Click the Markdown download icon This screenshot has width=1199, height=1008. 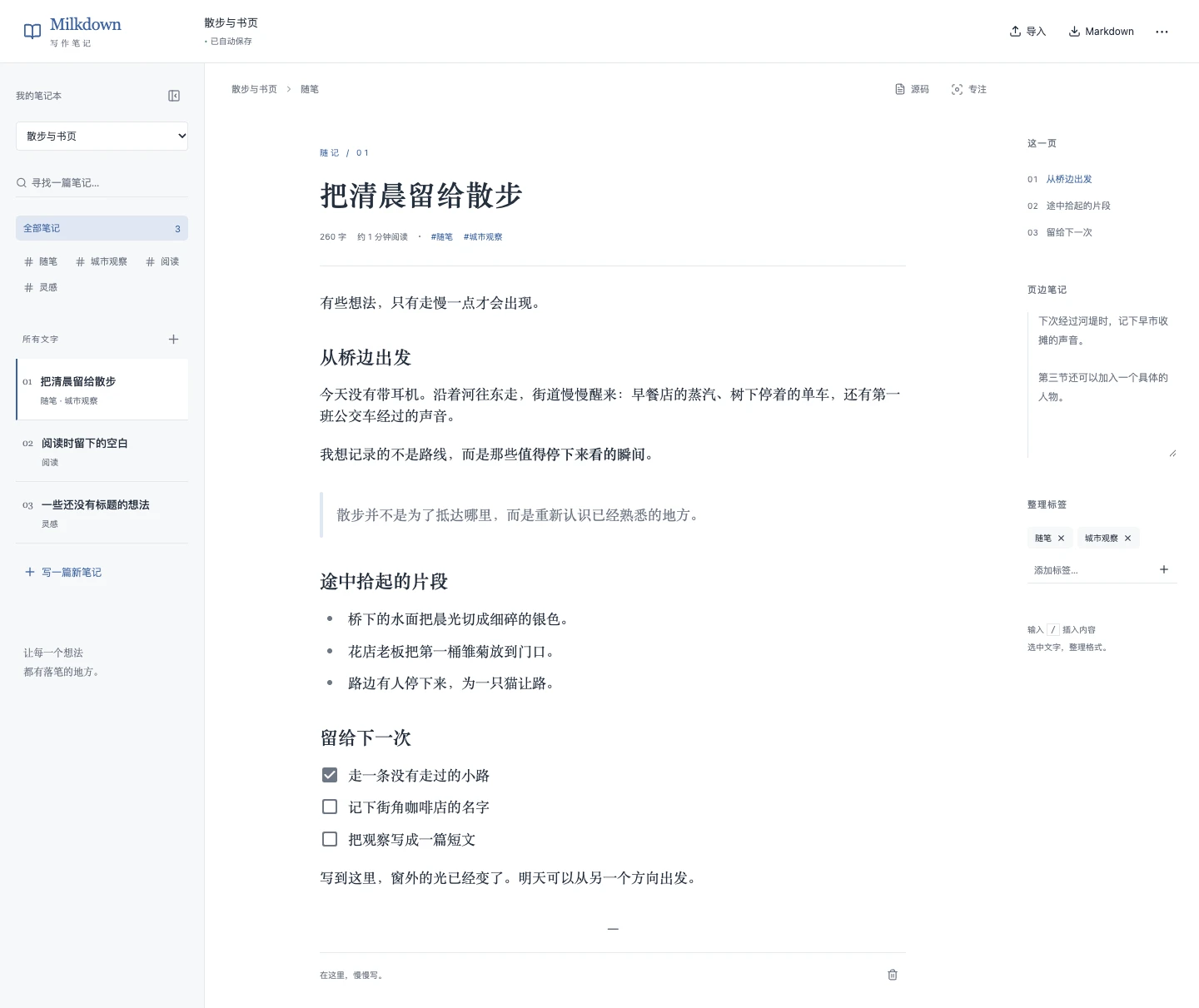[1075, 32]
